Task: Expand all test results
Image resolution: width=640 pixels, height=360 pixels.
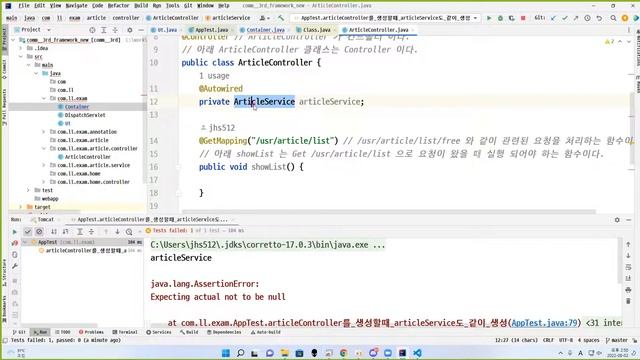Action: click(x=80, y=231)
